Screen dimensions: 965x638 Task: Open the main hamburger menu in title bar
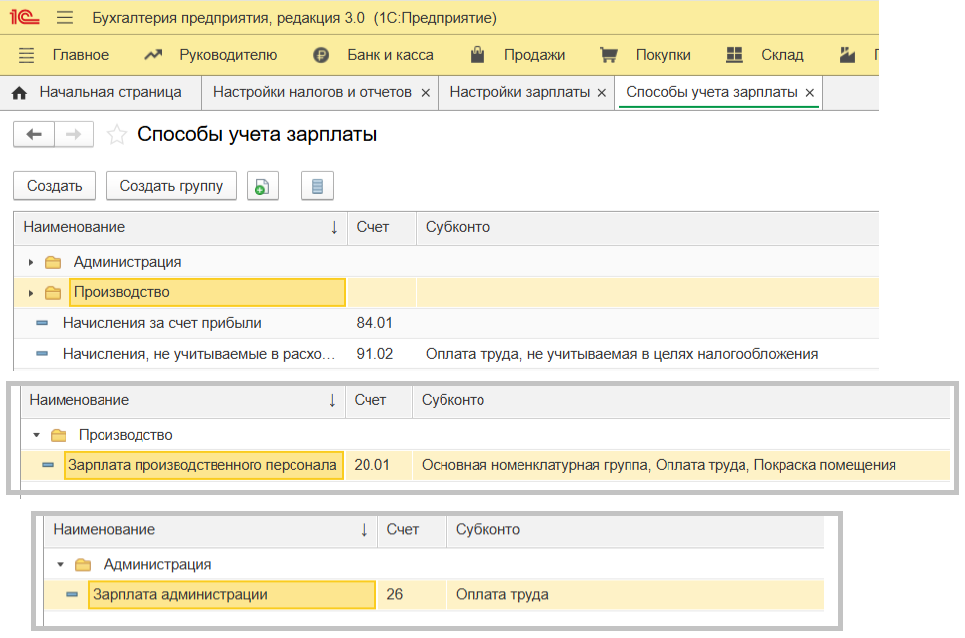[x=65, y=17]
